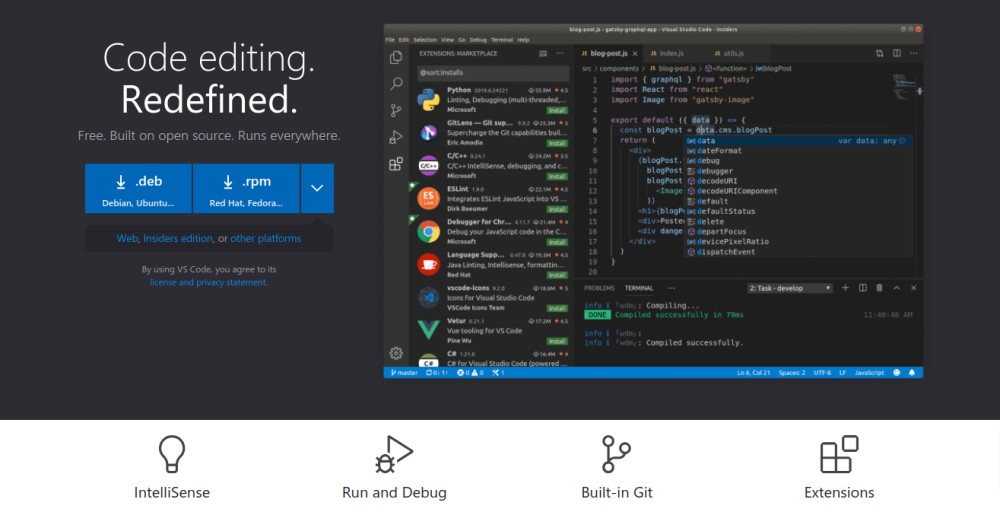Click the feedback smiley in the status bar
This screenshot has height=512, width=1000.
pos(897,372)
